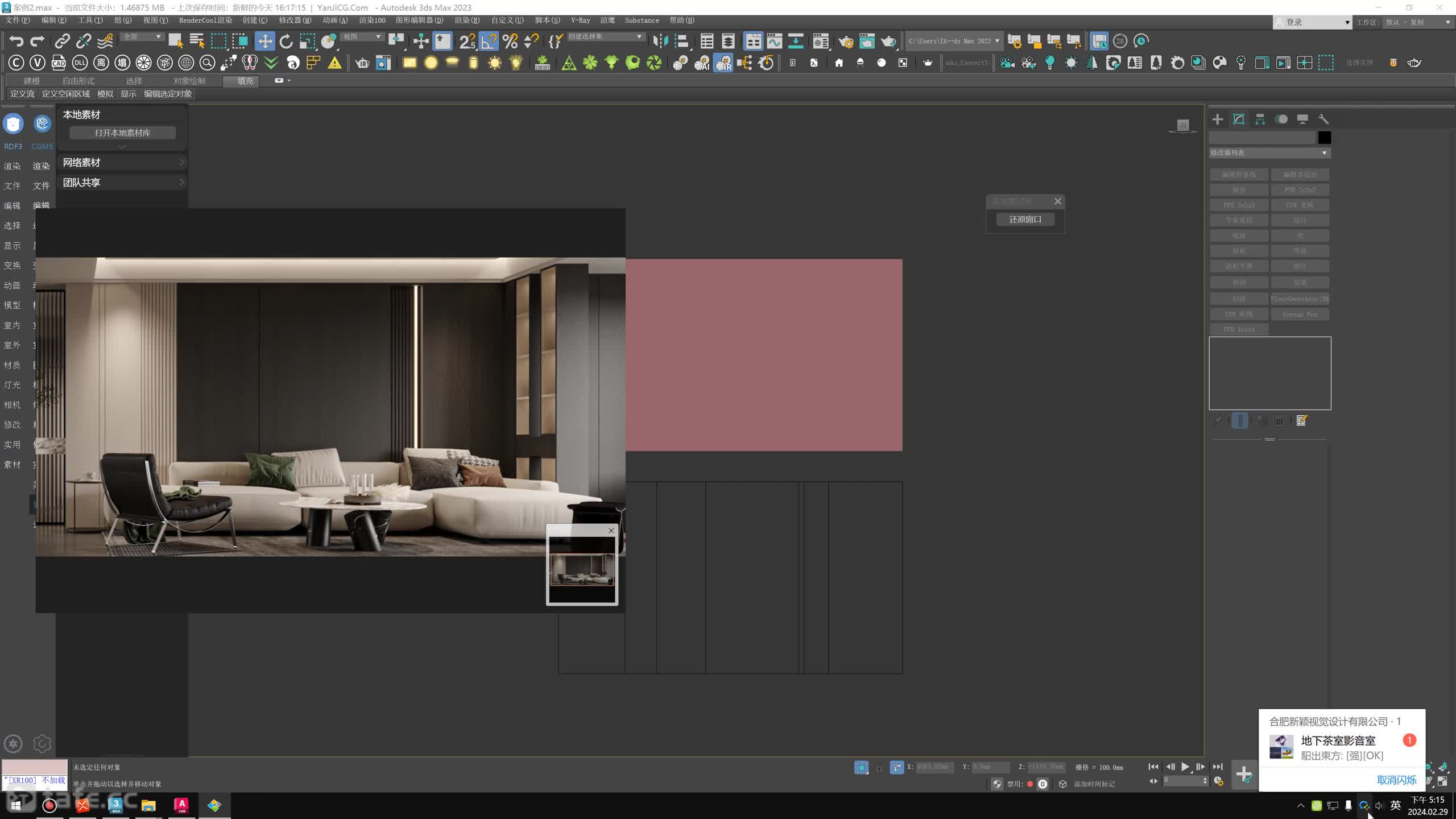This screenshot has height=819, width=1456.
Task: Open Select by Name list
Action: 197,41
